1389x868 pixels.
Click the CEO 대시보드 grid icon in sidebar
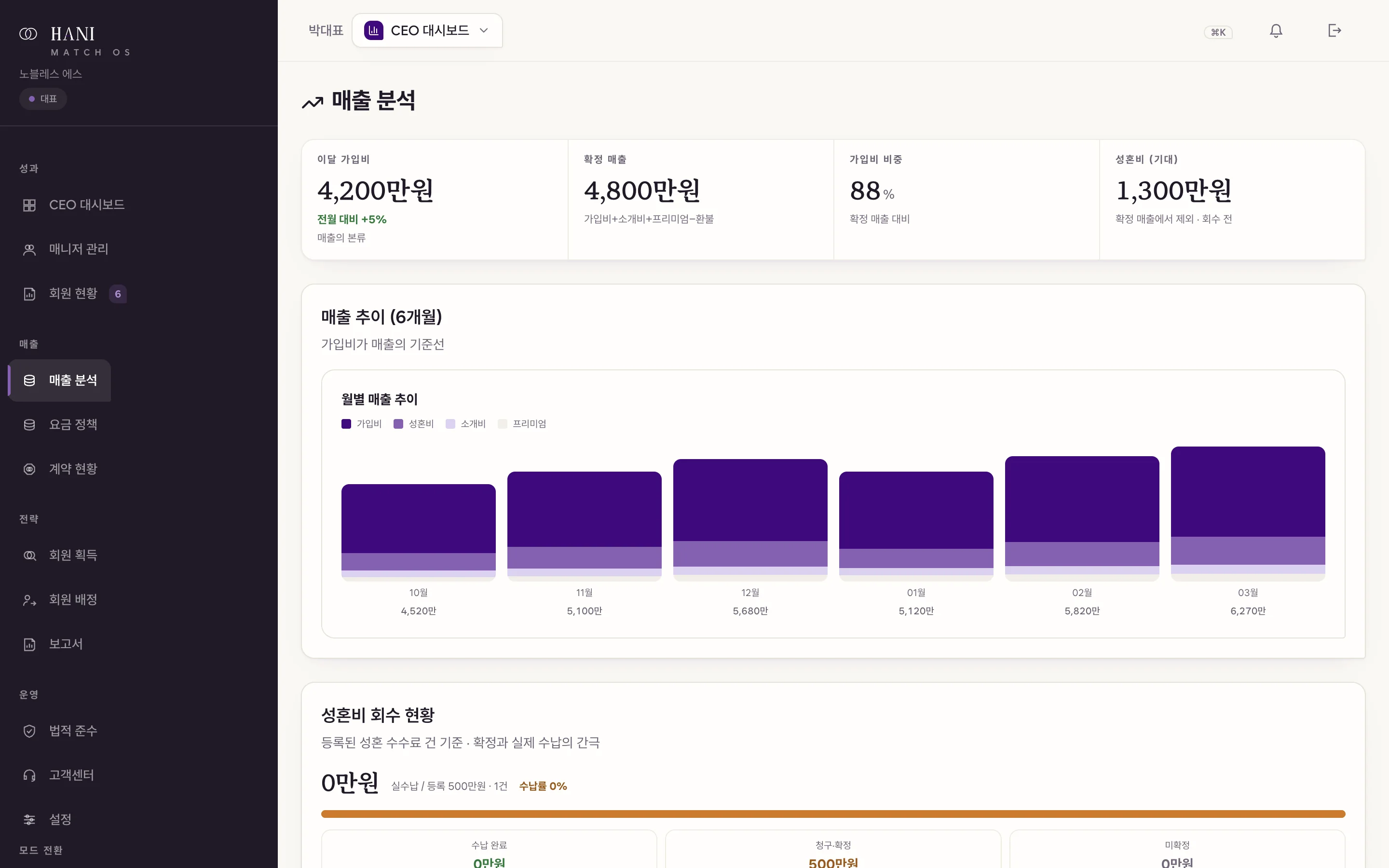(29, 205)
